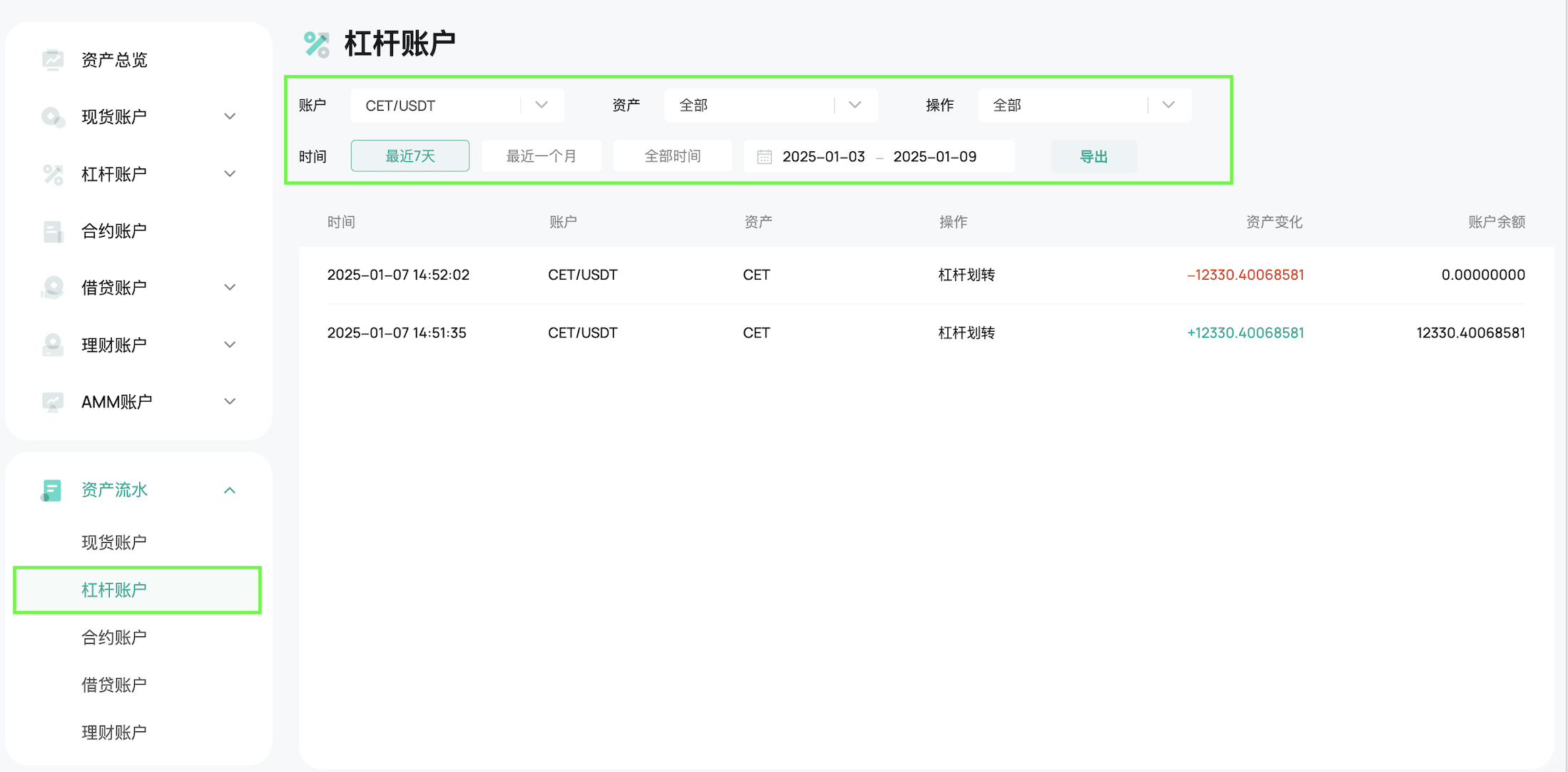Open 借贷账户 under 资产流水

pyautogui.click(x=114, y=685)
